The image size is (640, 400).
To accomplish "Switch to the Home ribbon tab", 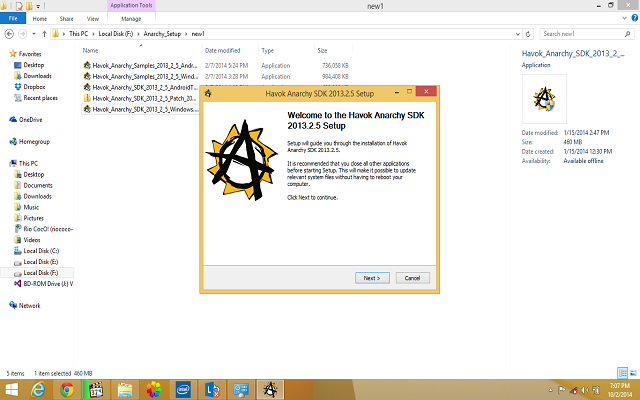I will tap(40, 19).
